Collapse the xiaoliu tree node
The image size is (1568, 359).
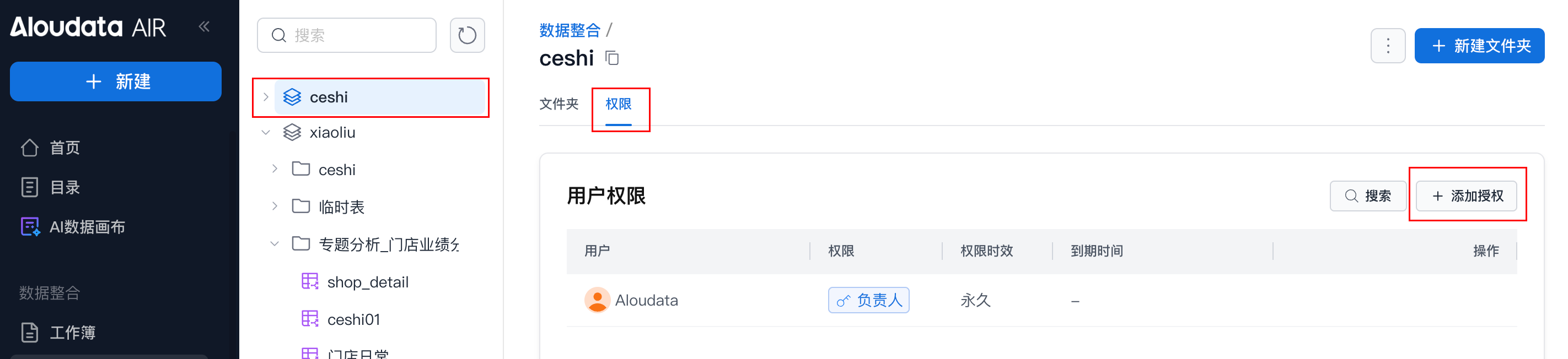(x=265, y=133)
